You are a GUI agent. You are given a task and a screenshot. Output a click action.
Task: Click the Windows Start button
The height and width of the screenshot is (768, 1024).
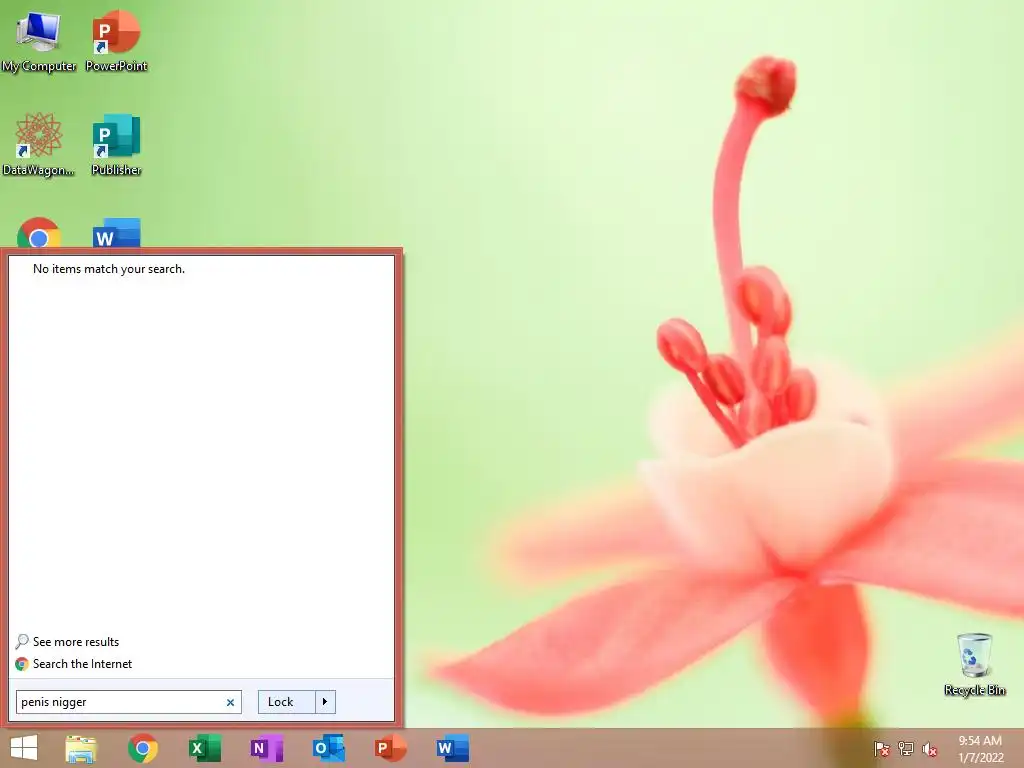24,748
